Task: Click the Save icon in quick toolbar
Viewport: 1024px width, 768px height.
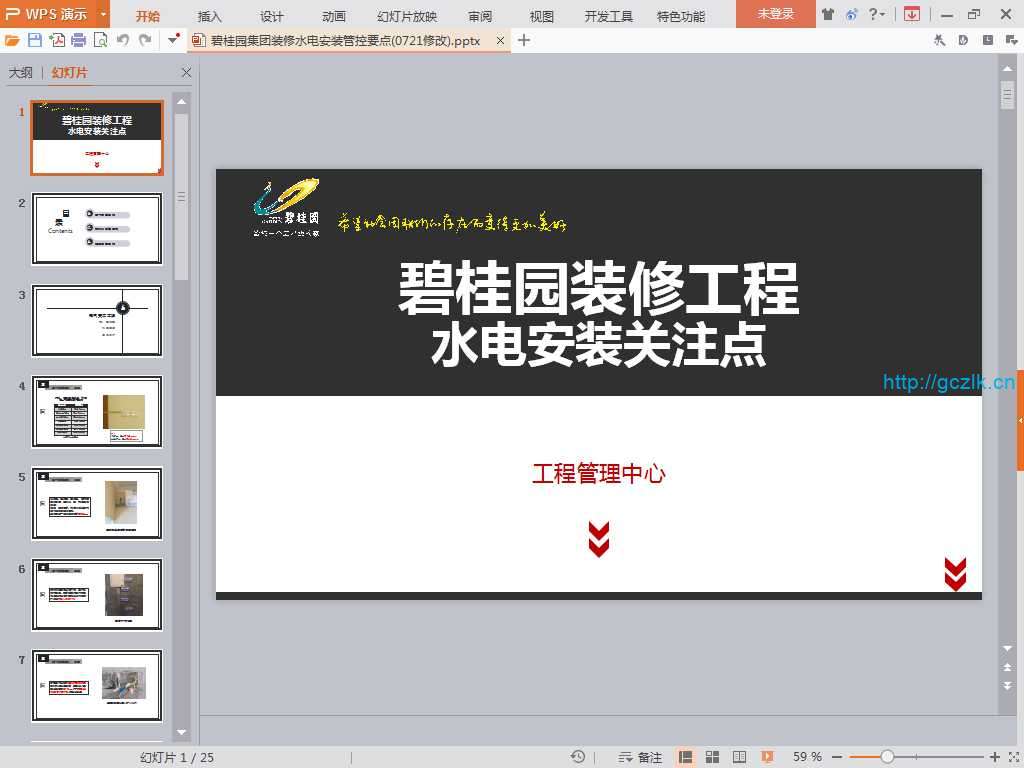Action: pyautogui.click(x=35, y=40)
